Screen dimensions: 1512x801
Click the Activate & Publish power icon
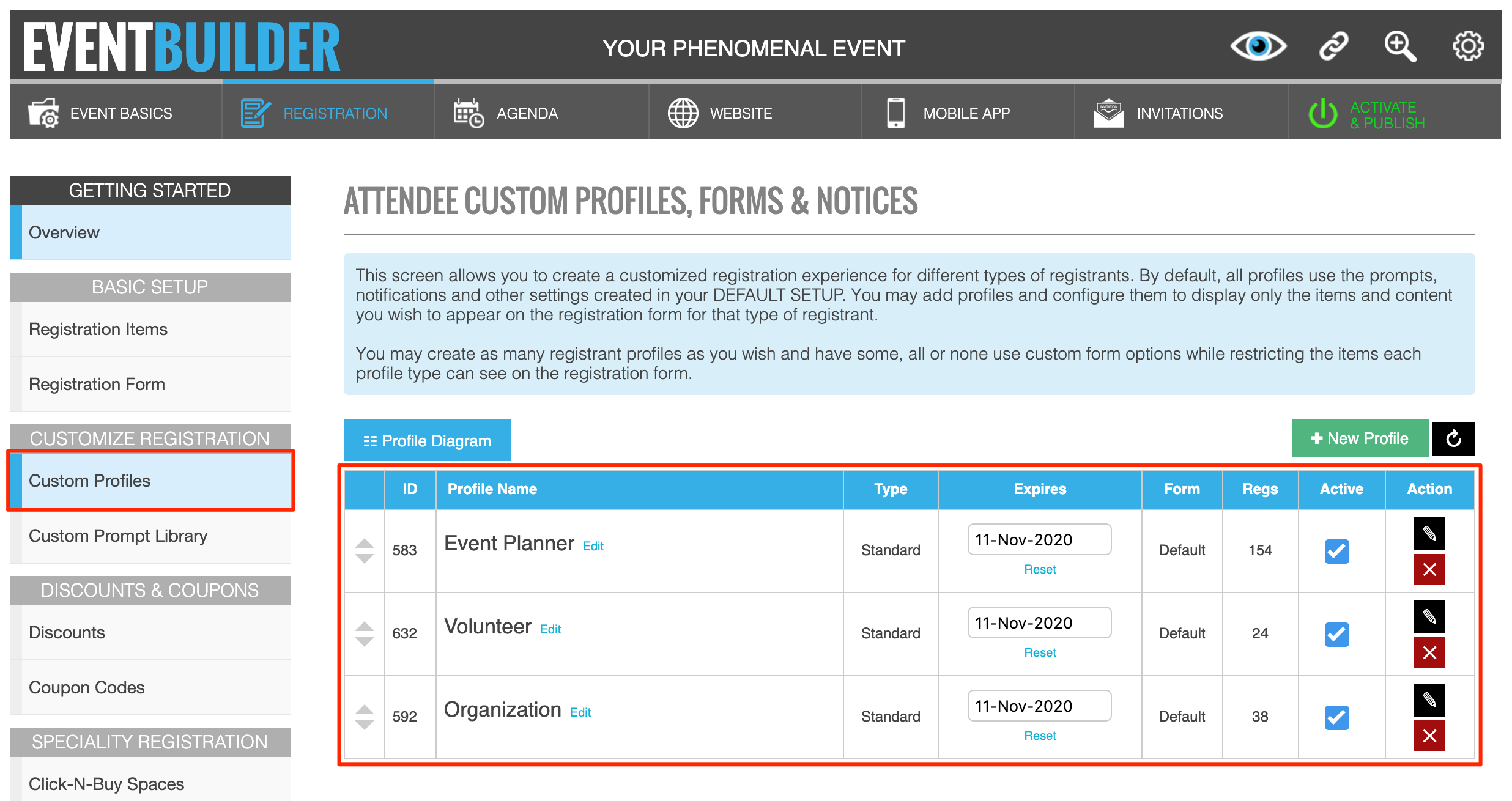point(1323,114)
